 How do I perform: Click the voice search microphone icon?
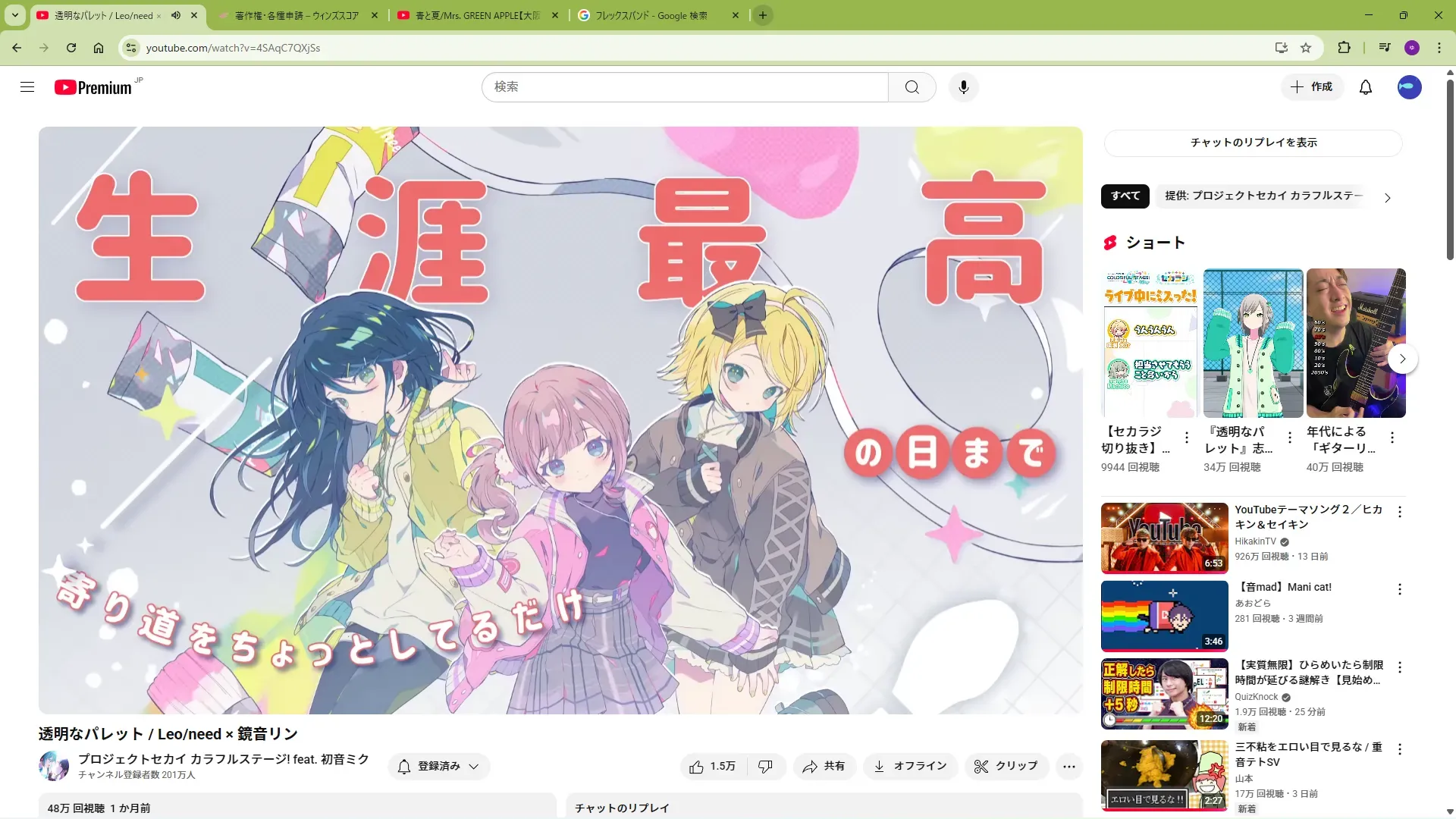[963, 87]
